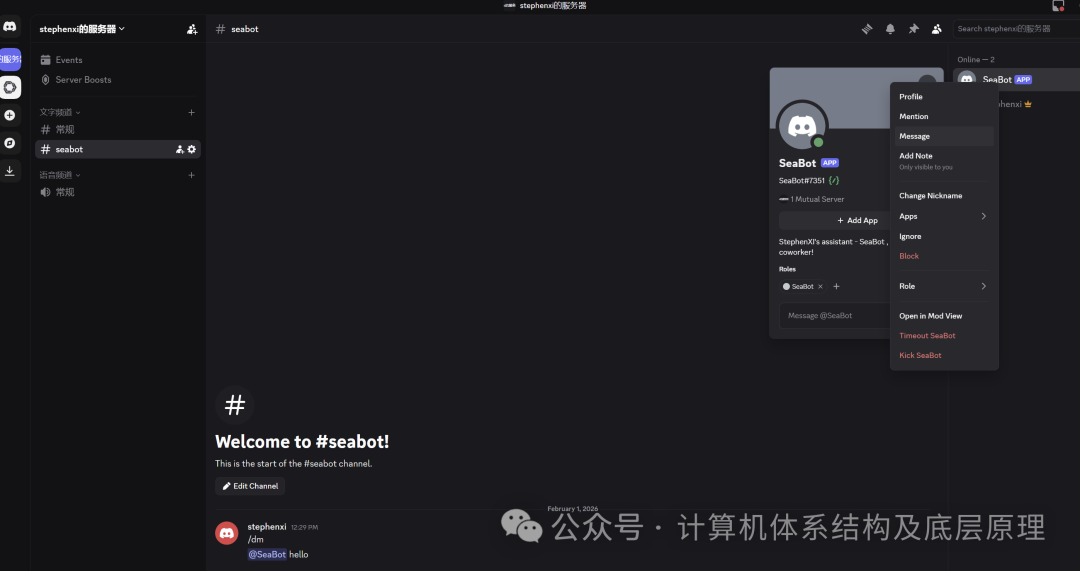Click invite people icon beside server name
The height and width of the screenshot is (571, 1080).
click(x=192, y=29)
